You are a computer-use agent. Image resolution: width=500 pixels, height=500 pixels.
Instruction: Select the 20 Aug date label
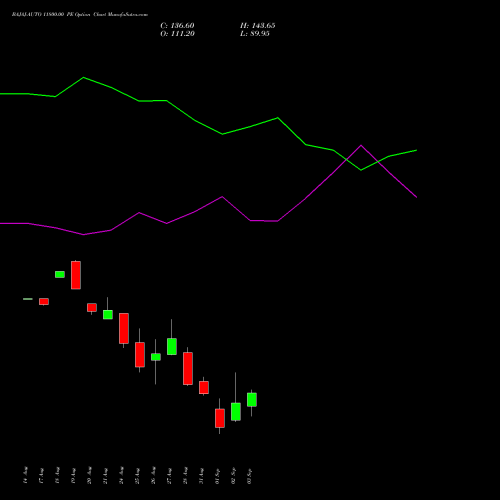click(90, 475)
